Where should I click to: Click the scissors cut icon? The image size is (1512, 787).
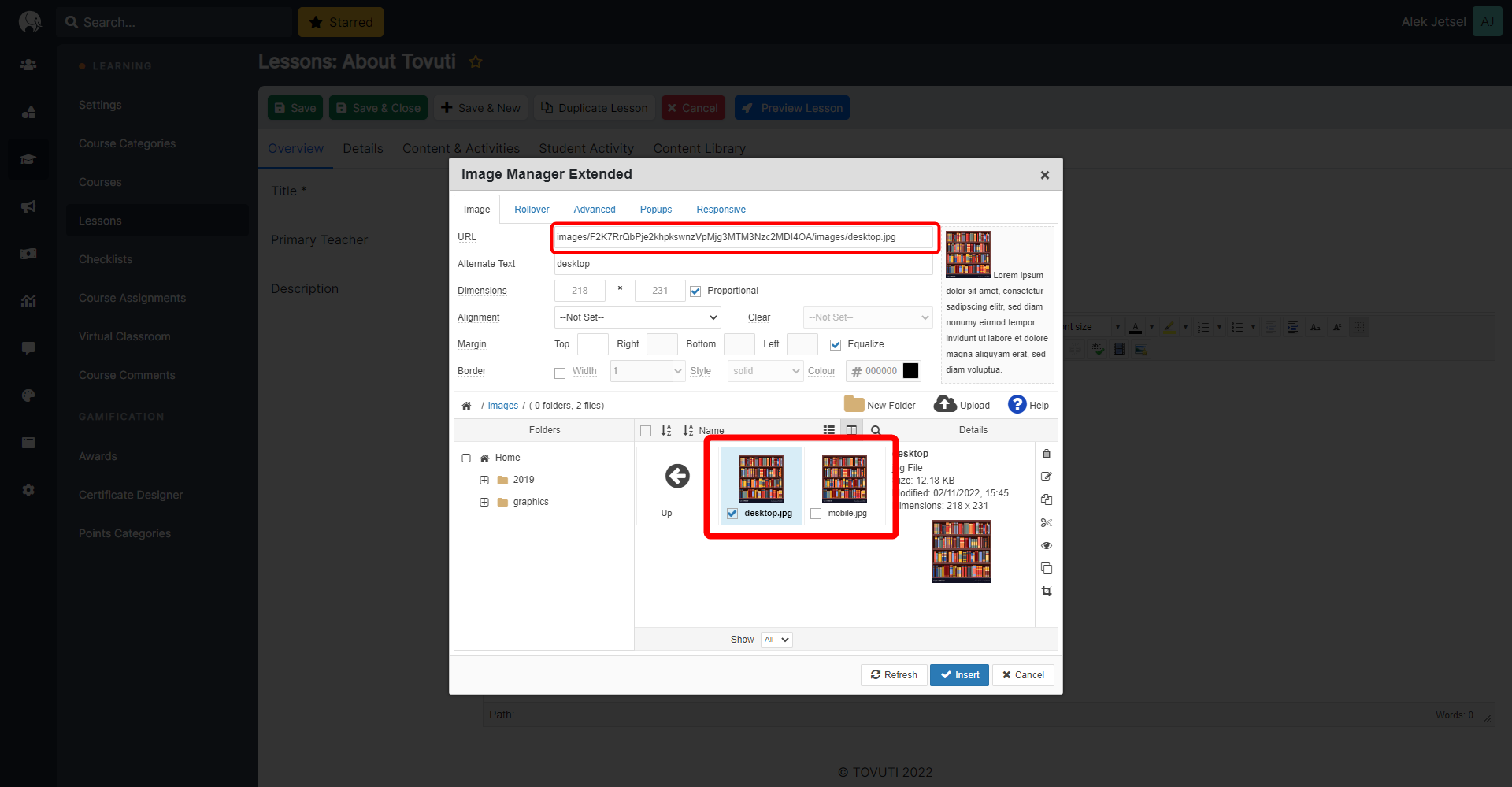(x=1047, y=522)
